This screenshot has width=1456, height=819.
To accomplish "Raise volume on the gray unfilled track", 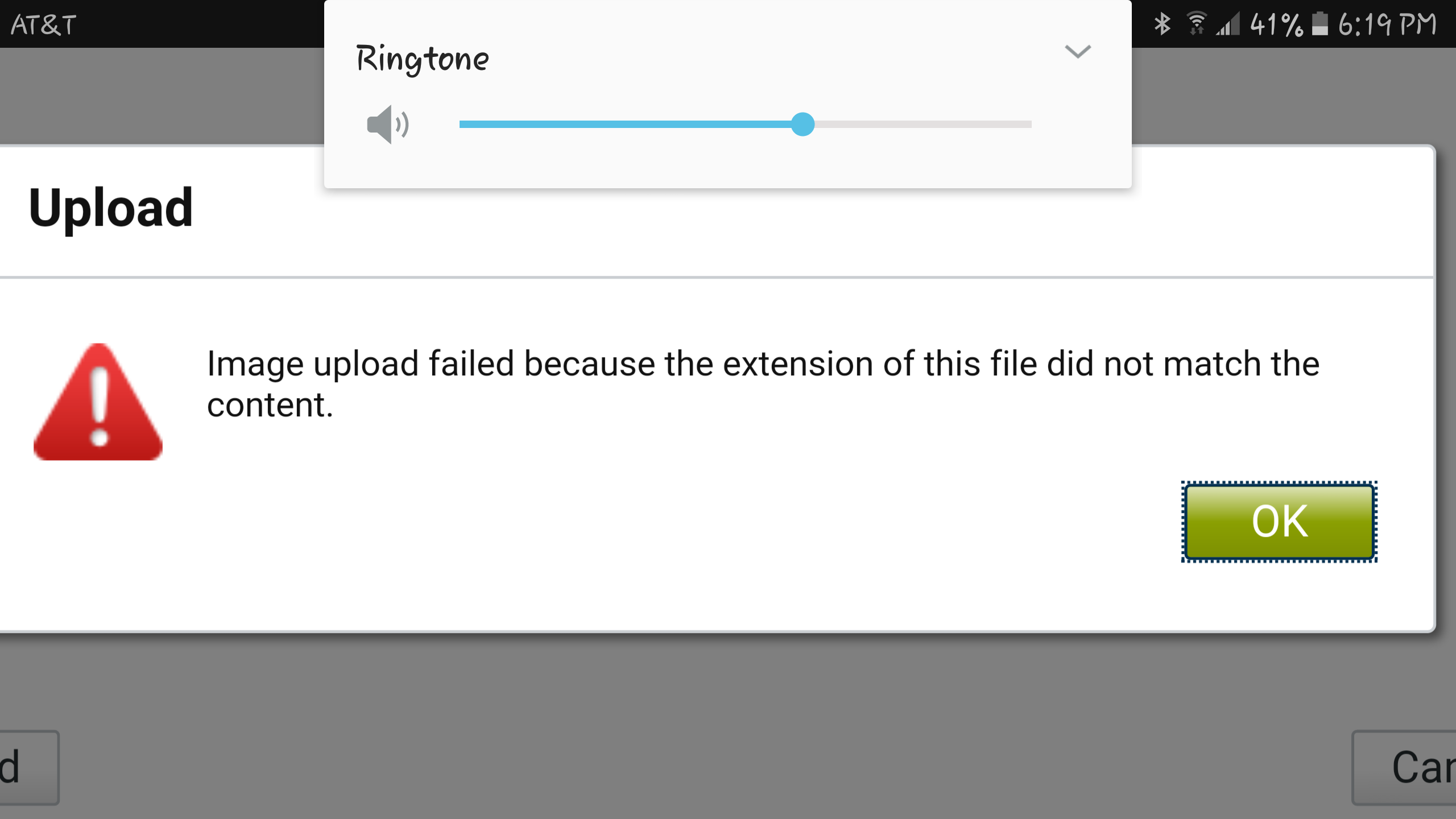I will click(923, 124).
